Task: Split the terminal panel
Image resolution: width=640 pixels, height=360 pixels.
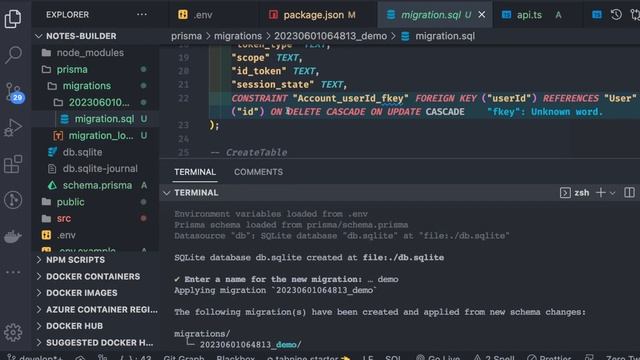Action: (629, 192)
